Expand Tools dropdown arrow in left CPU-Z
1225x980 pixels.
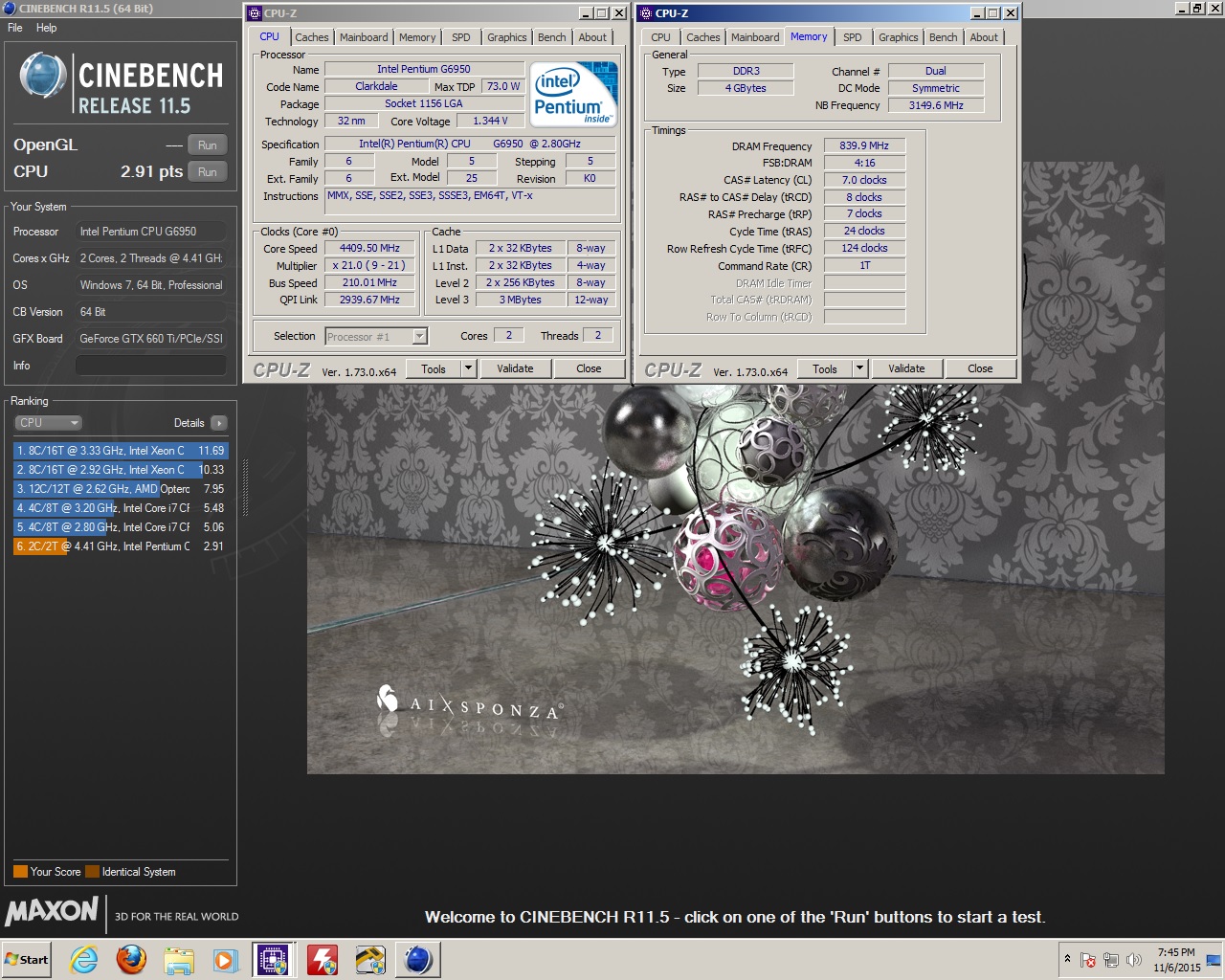(x=468, y=368)
